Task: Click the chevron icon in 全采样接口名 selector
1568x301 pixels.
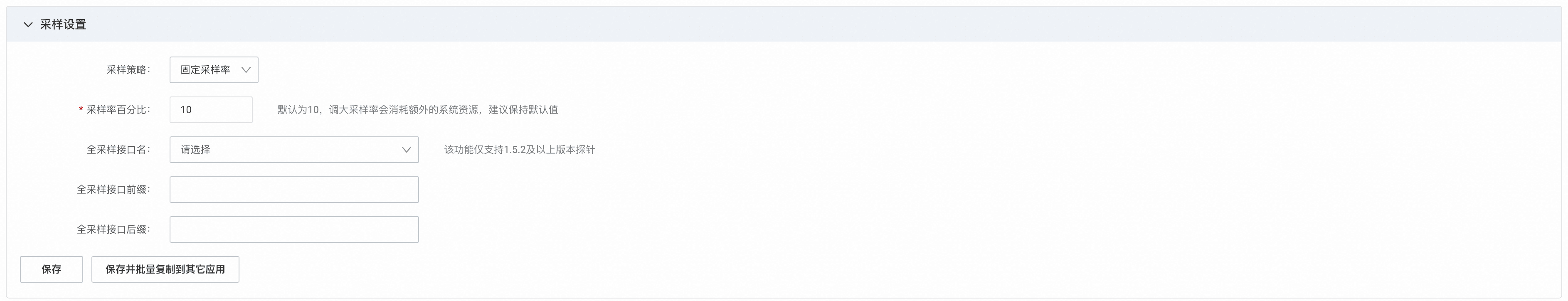Action: tap(406, 150)
